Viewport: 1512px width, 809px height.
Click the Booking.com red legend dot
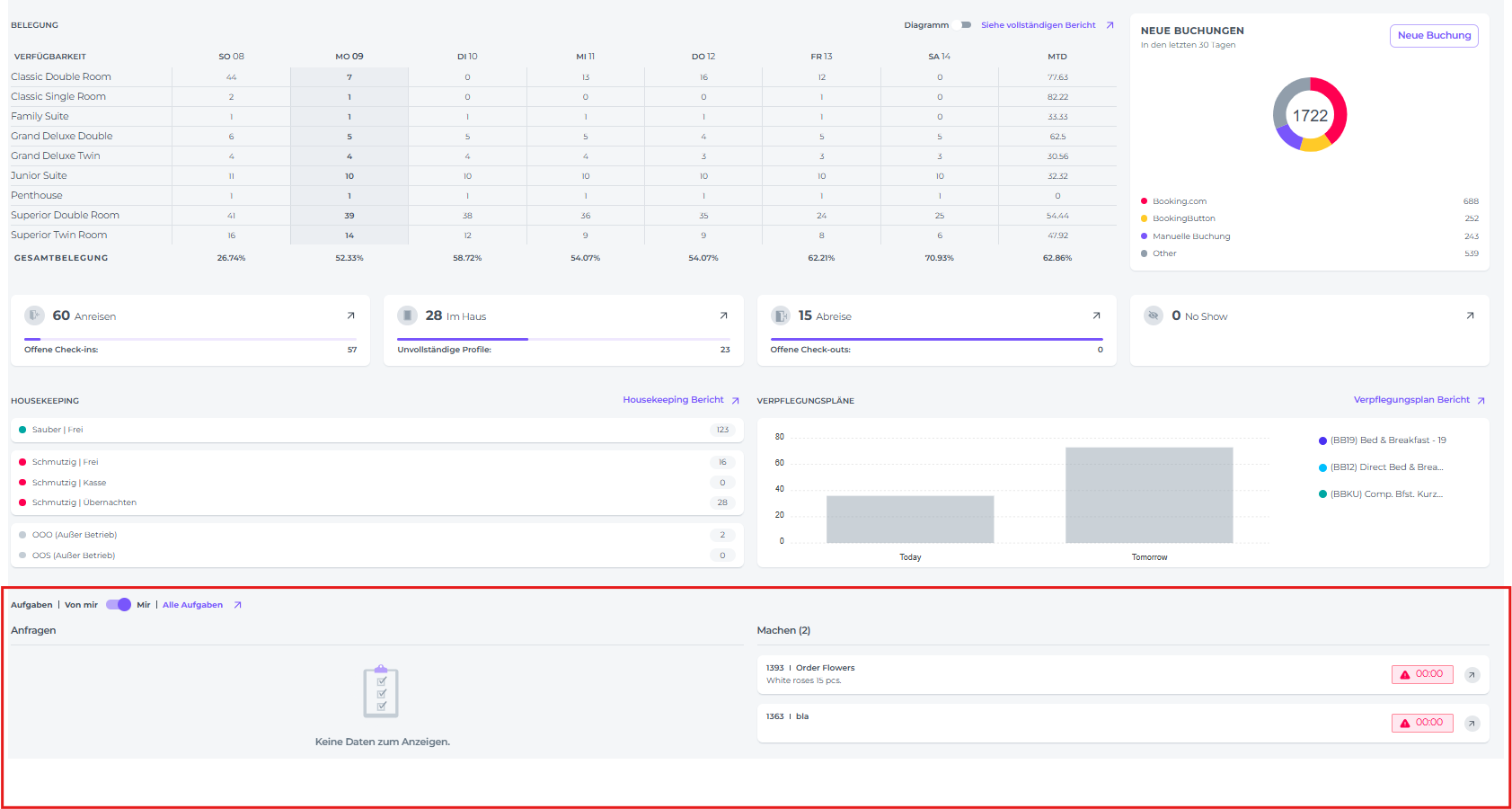(1144, 201)
